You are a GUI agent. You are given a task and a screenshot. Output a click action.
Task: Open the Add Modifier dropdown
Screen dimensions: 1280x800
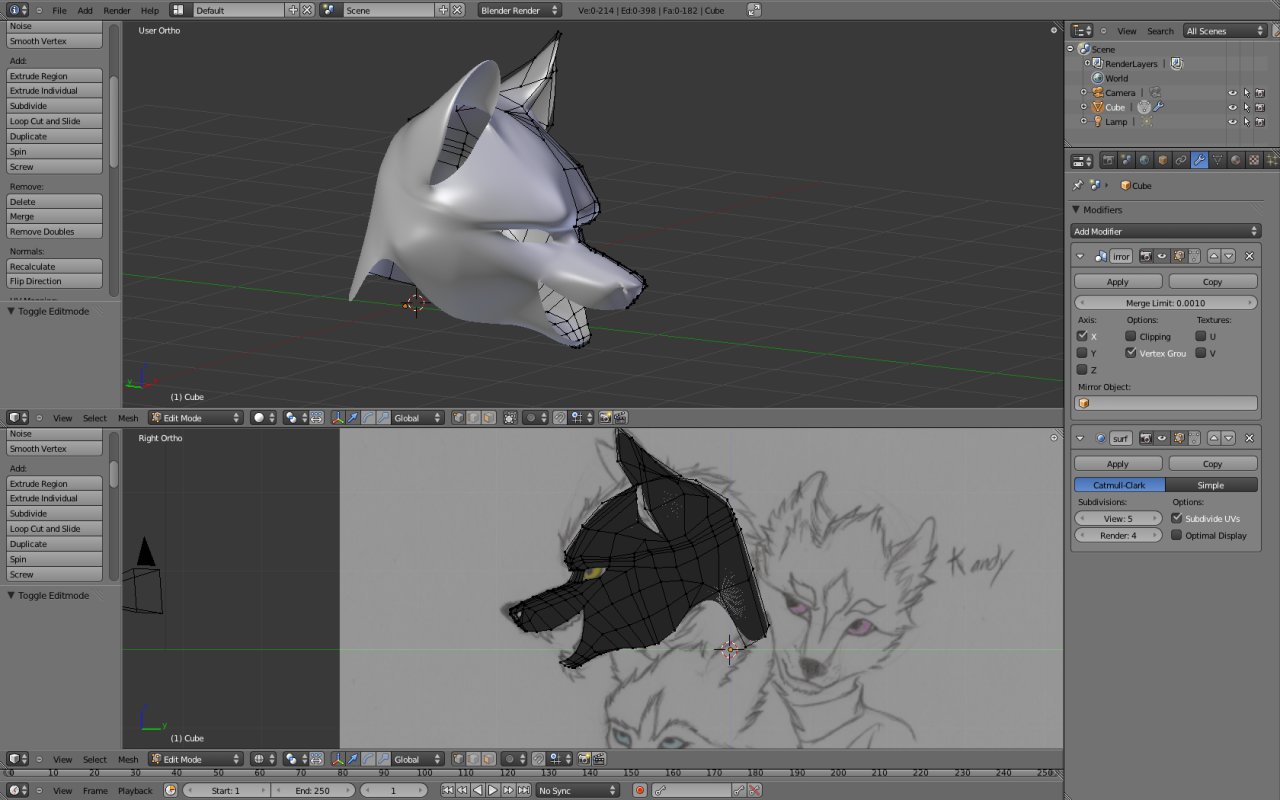pos(1165,231)
